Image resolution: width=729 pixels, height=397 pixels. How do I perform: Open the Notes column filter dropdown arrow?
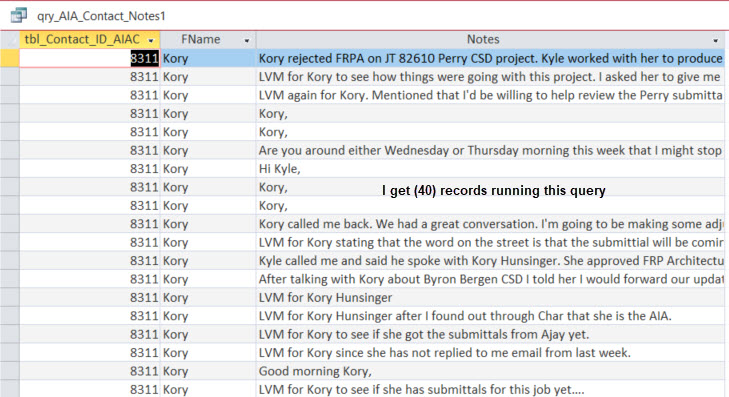coord(716,40)
